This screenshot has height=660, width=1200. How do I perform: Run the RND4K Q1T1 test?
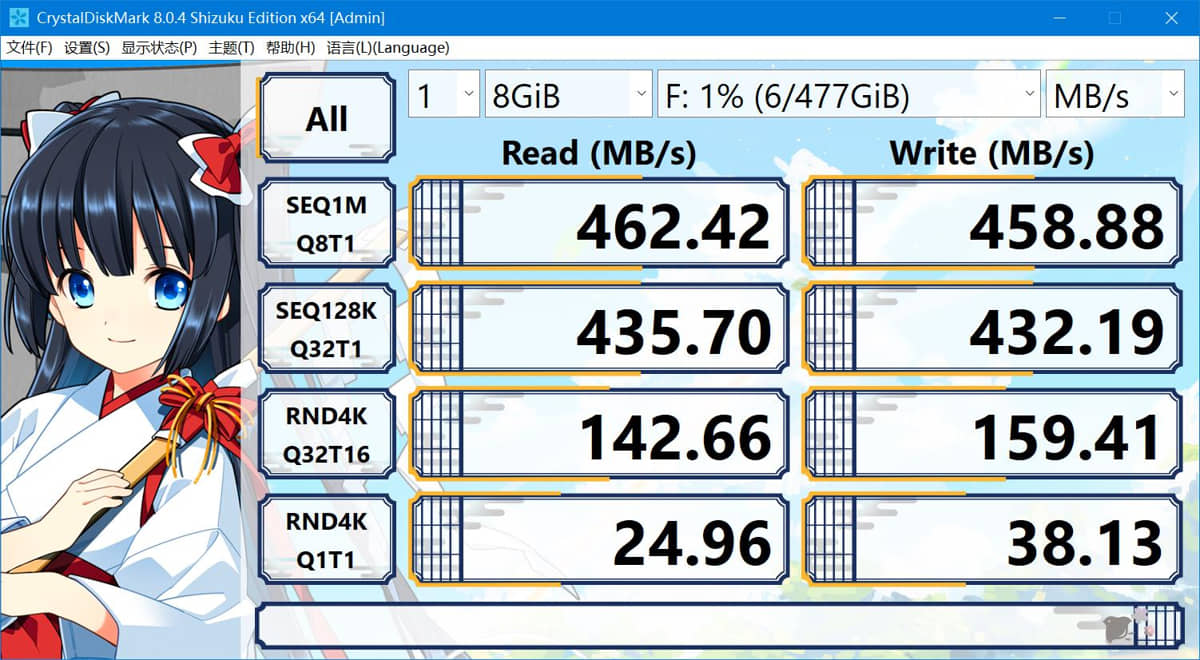(x=327, y=540)
